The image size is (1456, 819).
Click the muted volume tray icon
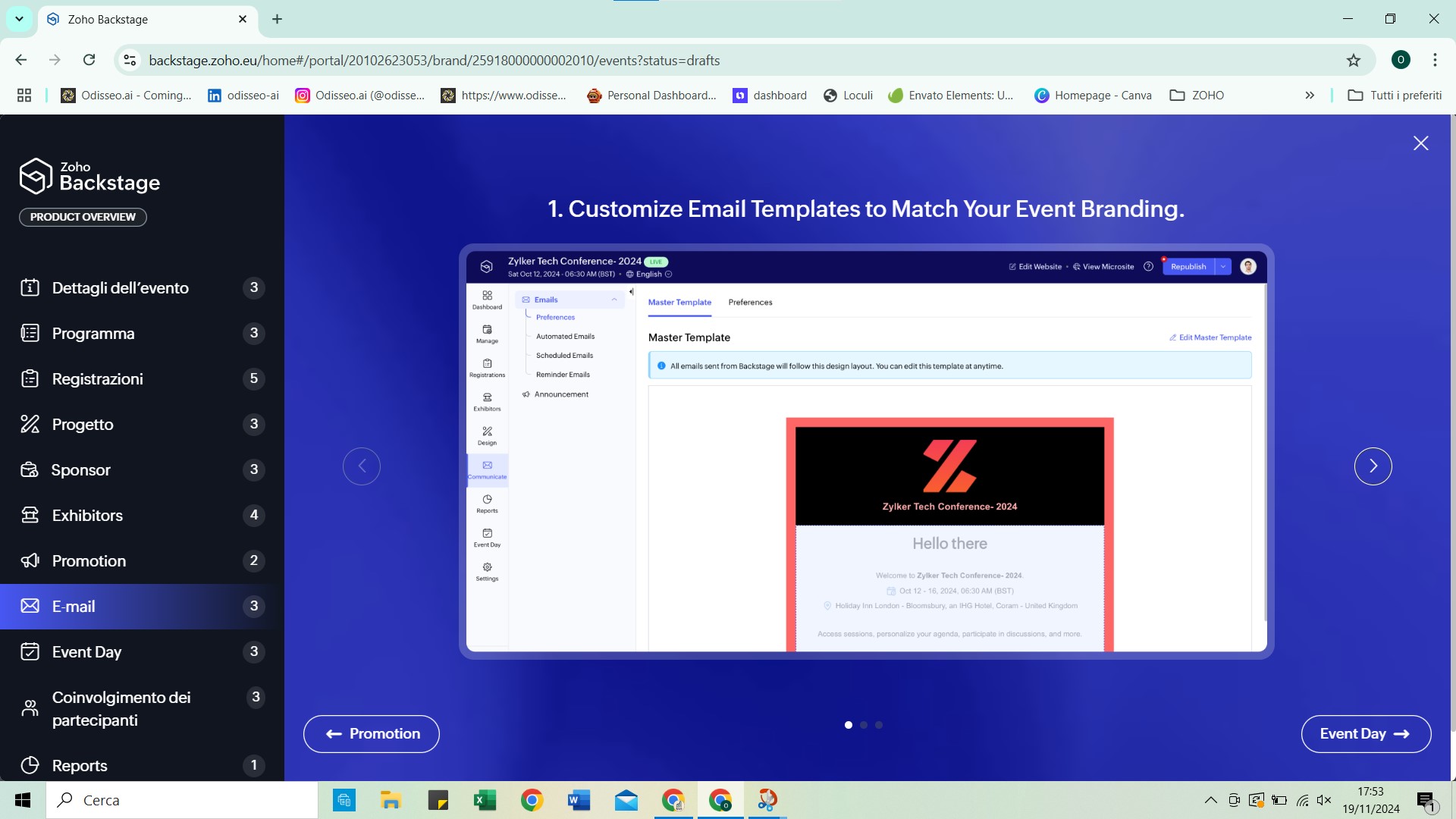pos(1324,800)
